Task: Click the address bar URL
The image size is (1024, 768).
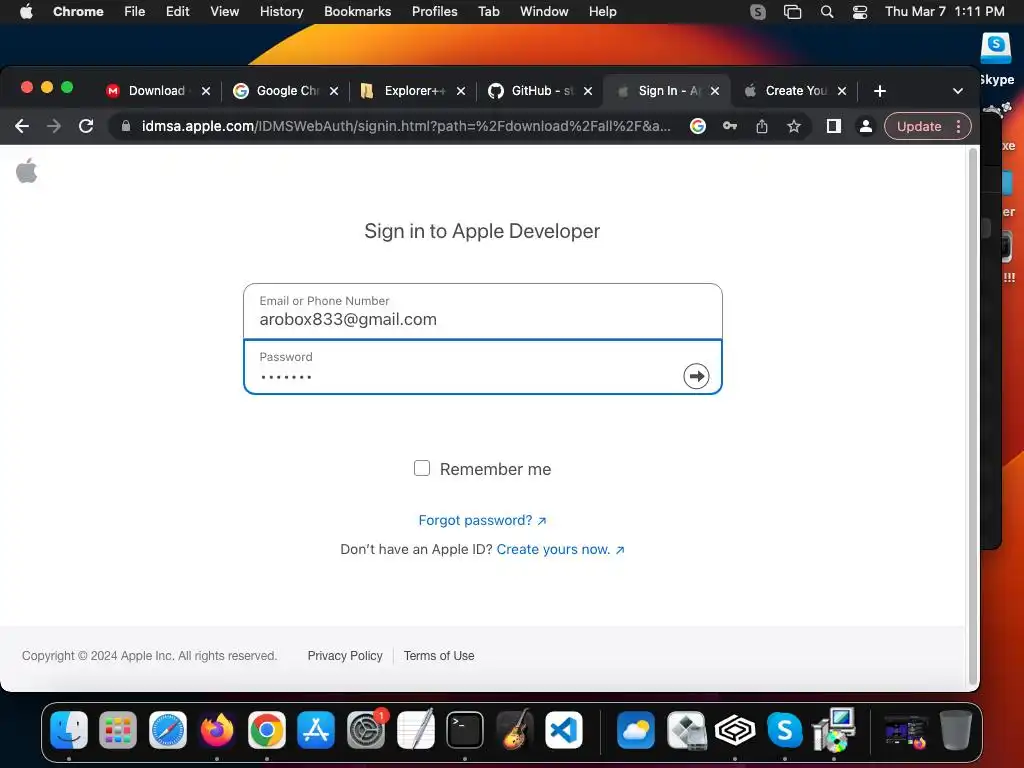Action: (x=406, y=126)
